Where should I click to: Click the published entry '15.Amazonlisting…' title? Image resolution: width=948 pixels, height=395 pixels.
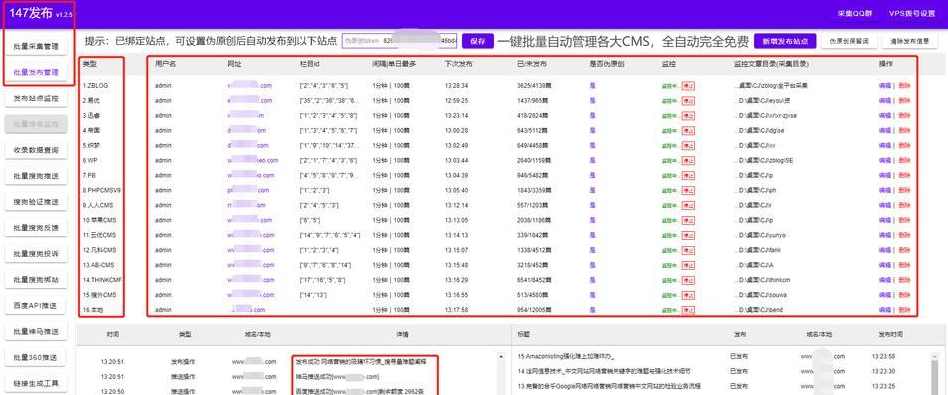pyautogui.click(x=566, y=356)
